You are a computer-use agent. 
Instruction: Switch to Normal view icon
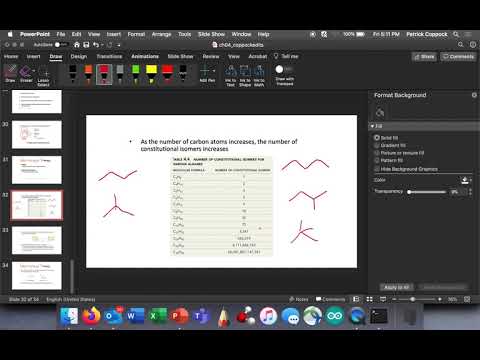pyautogui.click(x=356, y=299)
